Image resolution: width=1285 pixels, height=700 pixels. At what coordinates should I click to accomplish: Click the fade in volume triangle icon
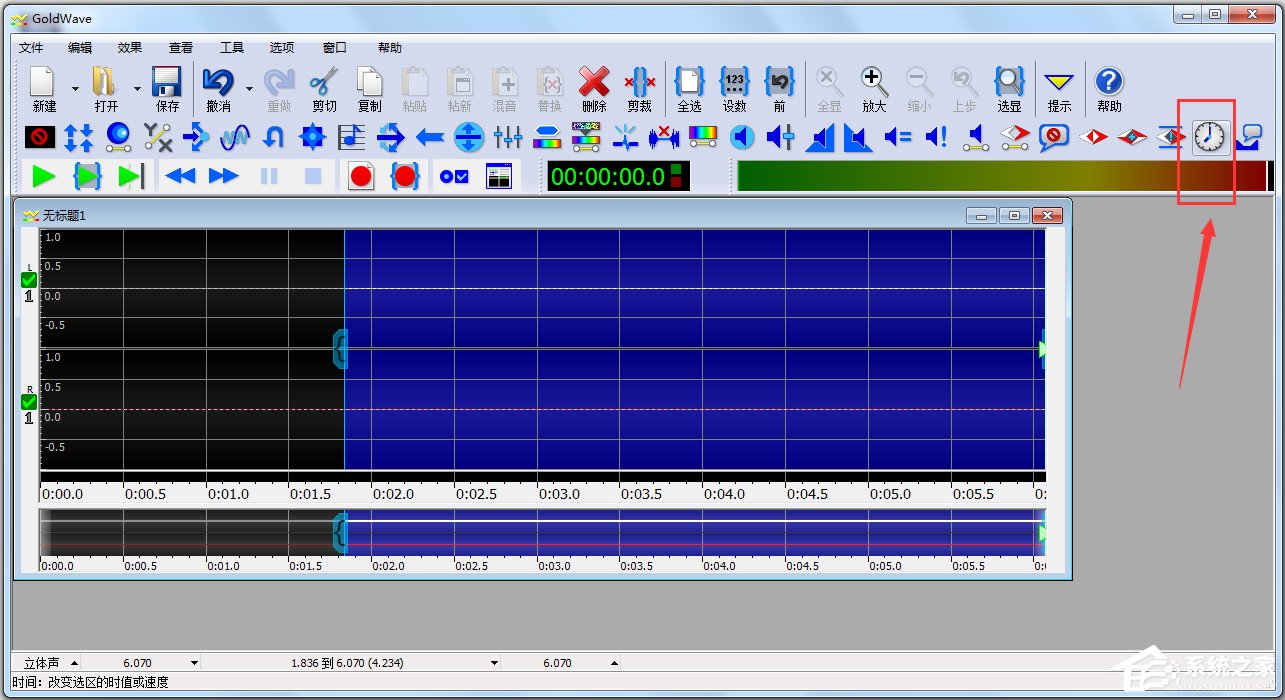[820, 137]
